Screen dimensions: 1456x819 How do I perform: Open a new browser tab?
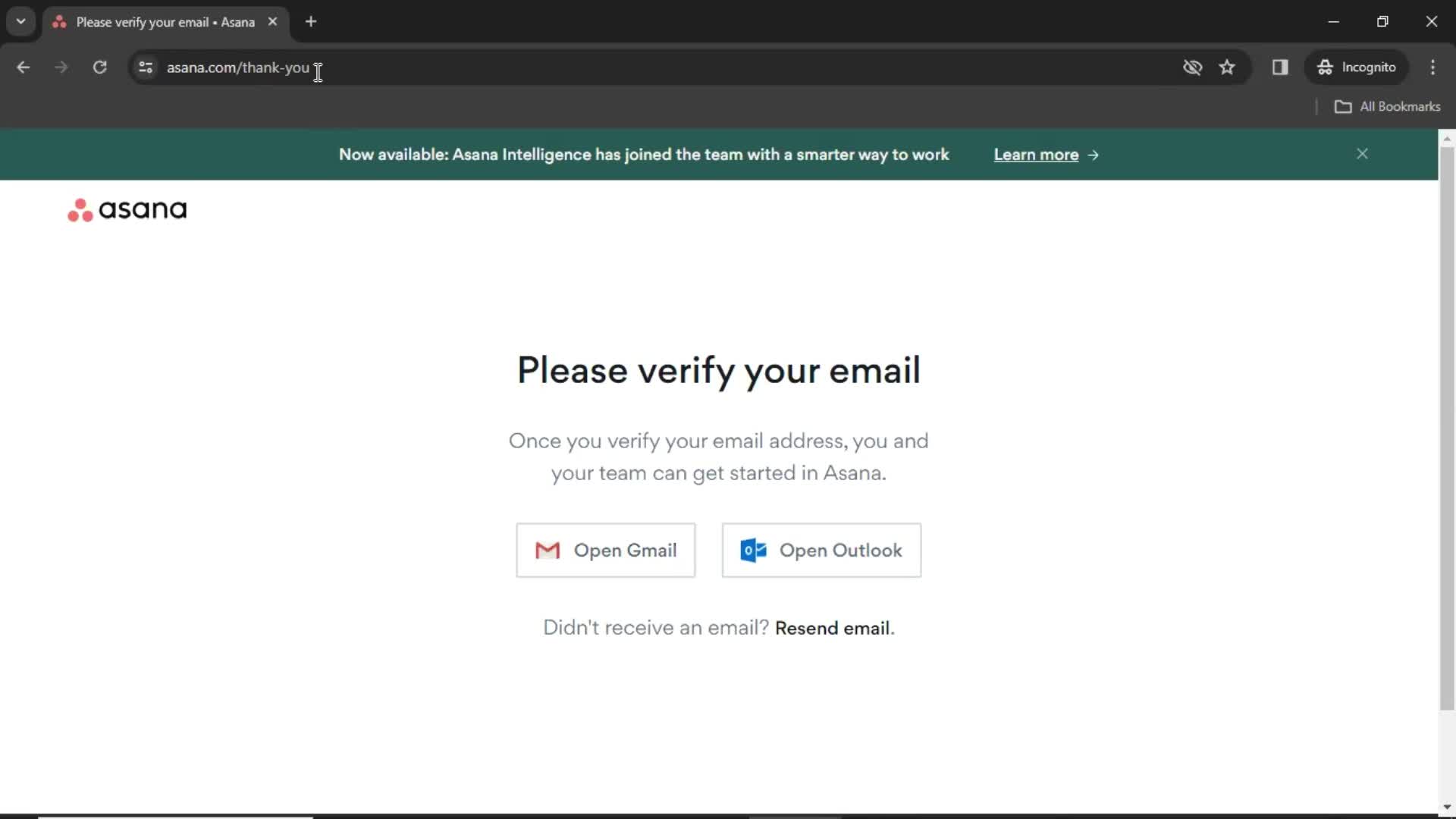[311, 22]
